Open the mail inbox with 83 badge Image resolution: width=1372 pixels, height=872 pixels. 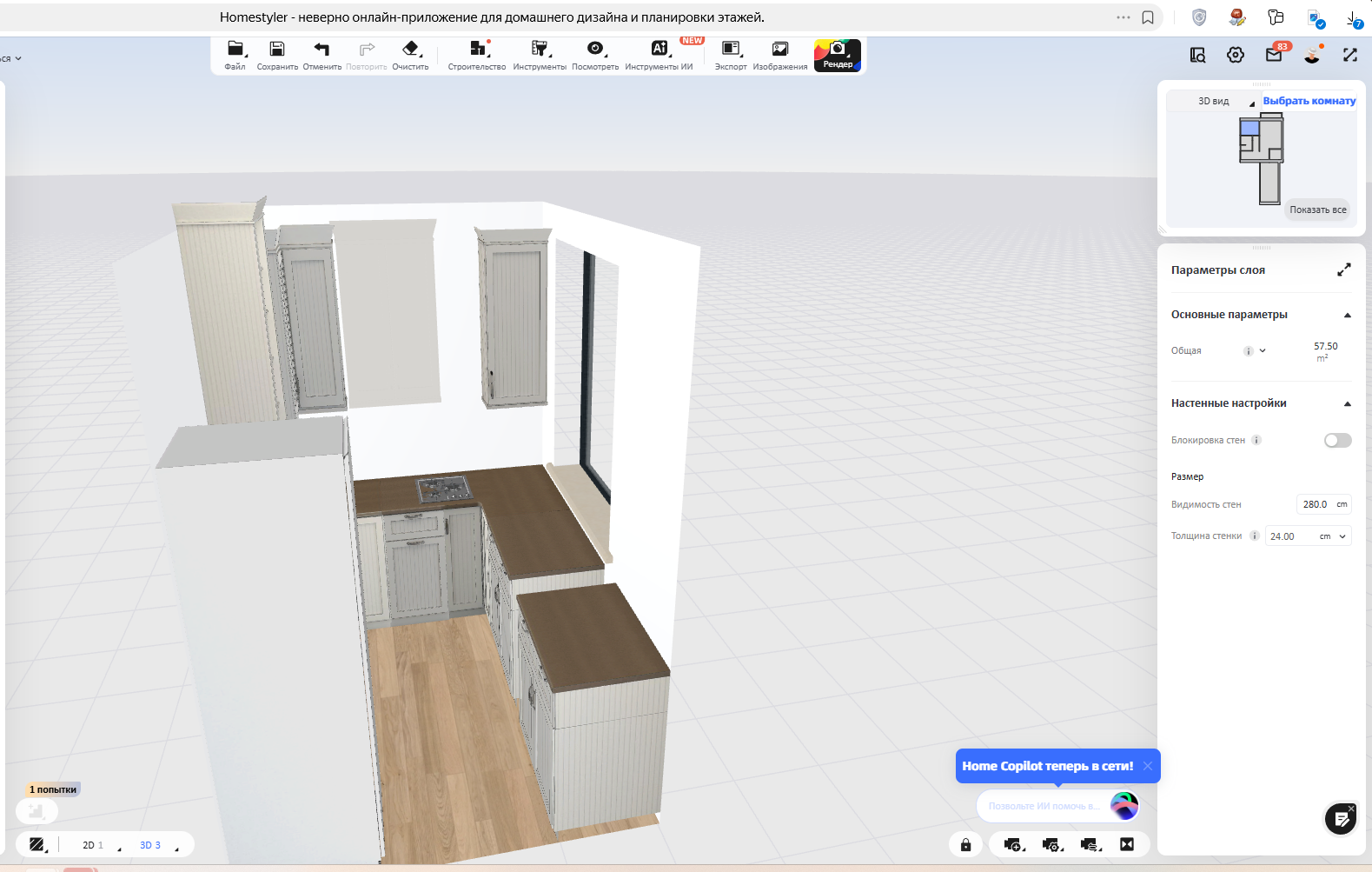[x=1274, y=55]
